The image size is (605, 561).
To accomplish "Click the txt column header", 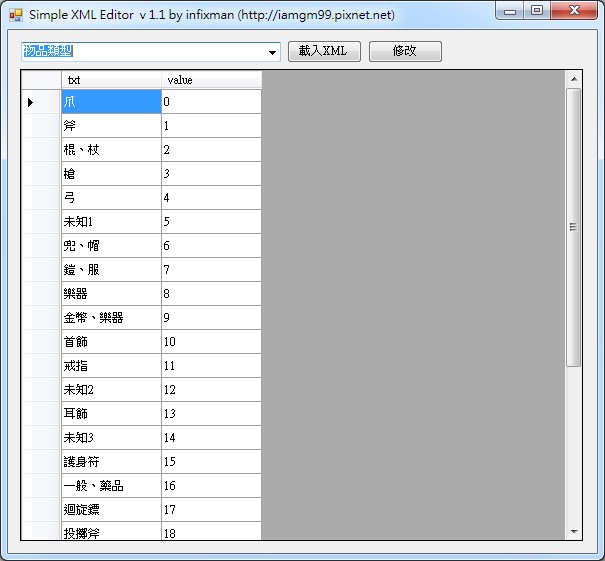I will pos(111,80).
